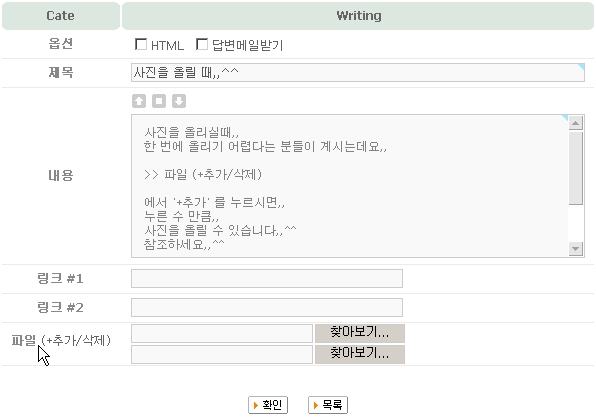Click the second 찾아보기 browse button
The image size is (596, 417).
360,354
